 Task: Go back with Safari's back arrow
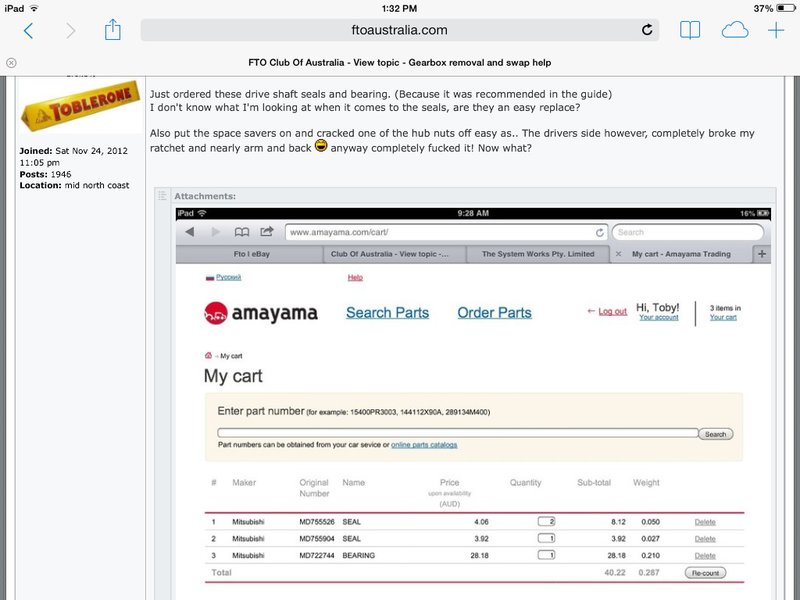pyautogui.click(x=29, y=31)
